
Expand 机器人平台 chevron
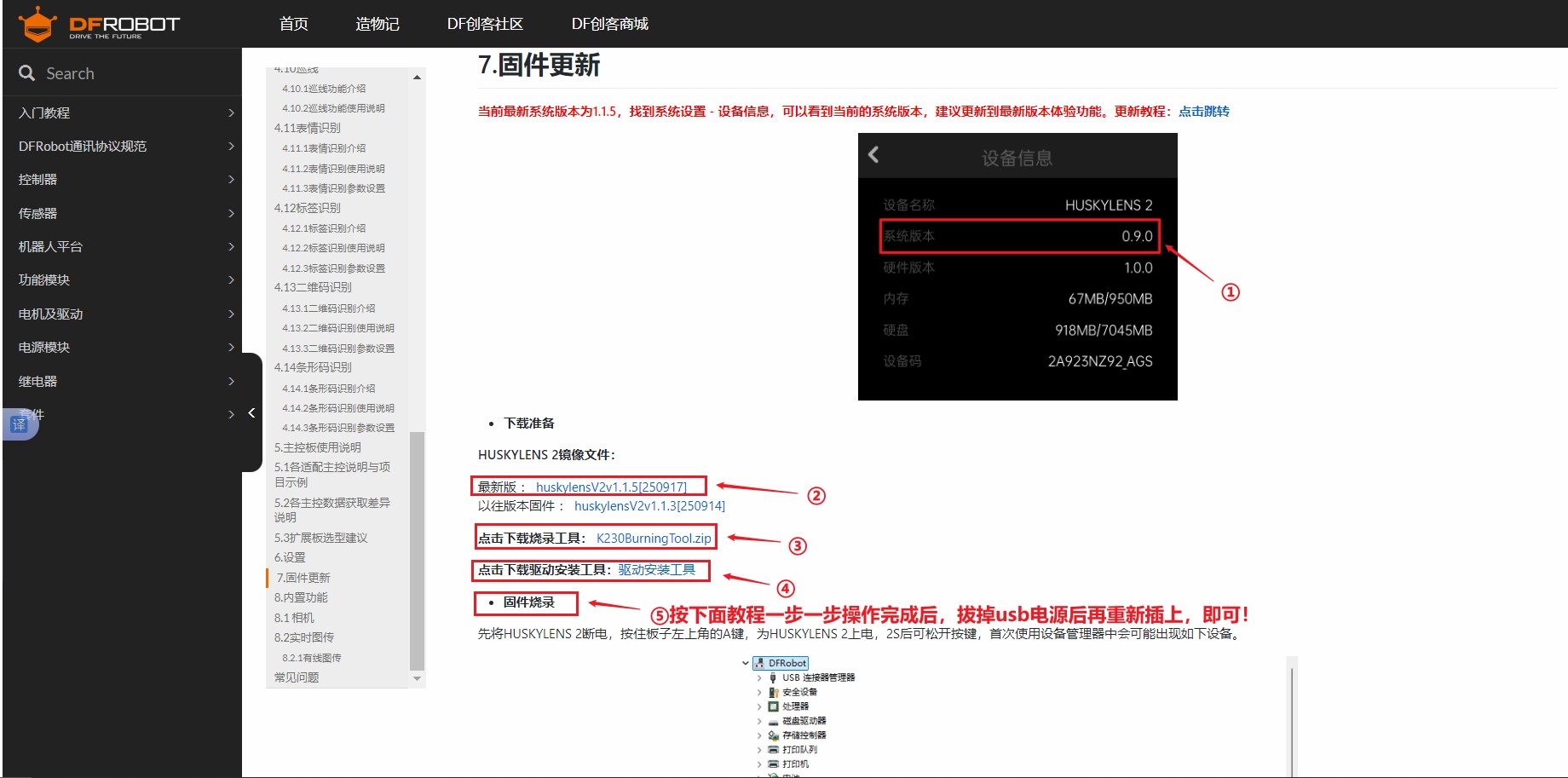[231, 247]
